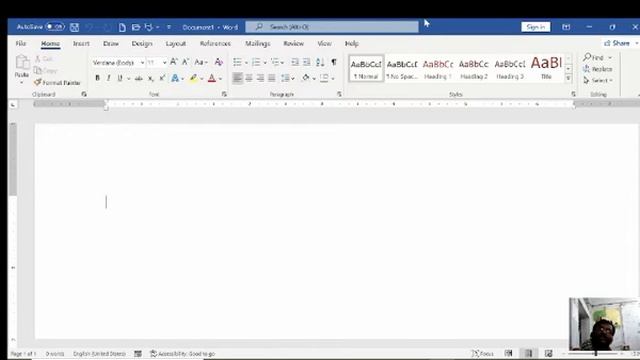The width and height of the screenshot is (640, 360).
Task: Click the Shading paint bucket icon
Action: [x=306, y=78]
